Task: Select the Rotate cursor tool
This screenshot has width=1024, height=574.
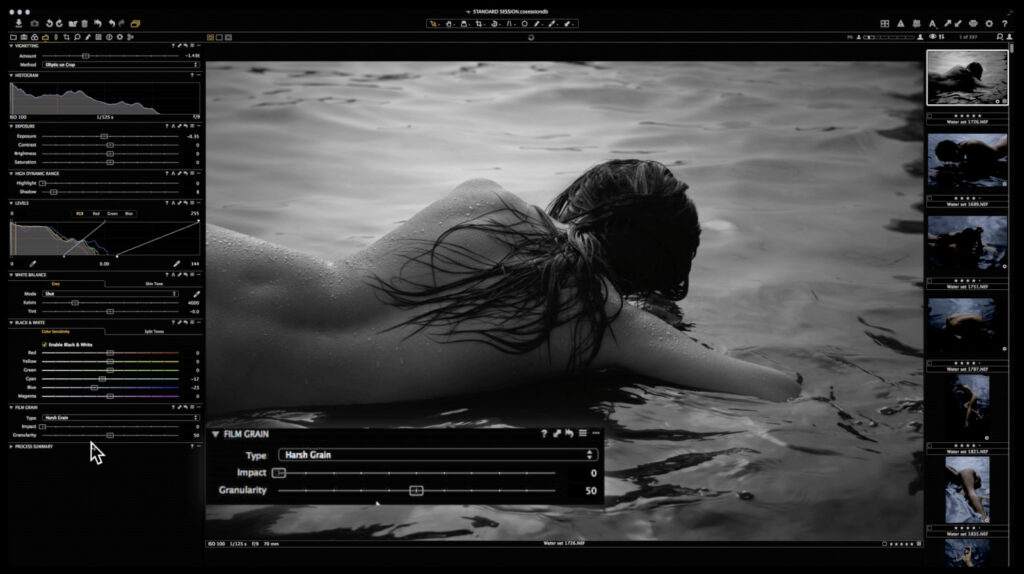Action: click(x=494, y=24)
